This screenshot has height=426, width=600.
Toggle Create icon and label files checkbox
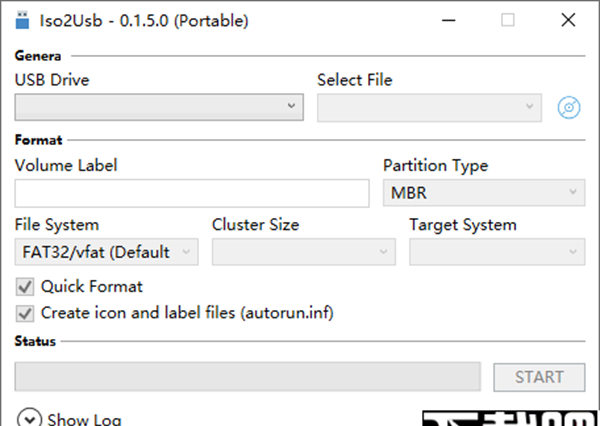pyautogui.click(x=25, y=313)
